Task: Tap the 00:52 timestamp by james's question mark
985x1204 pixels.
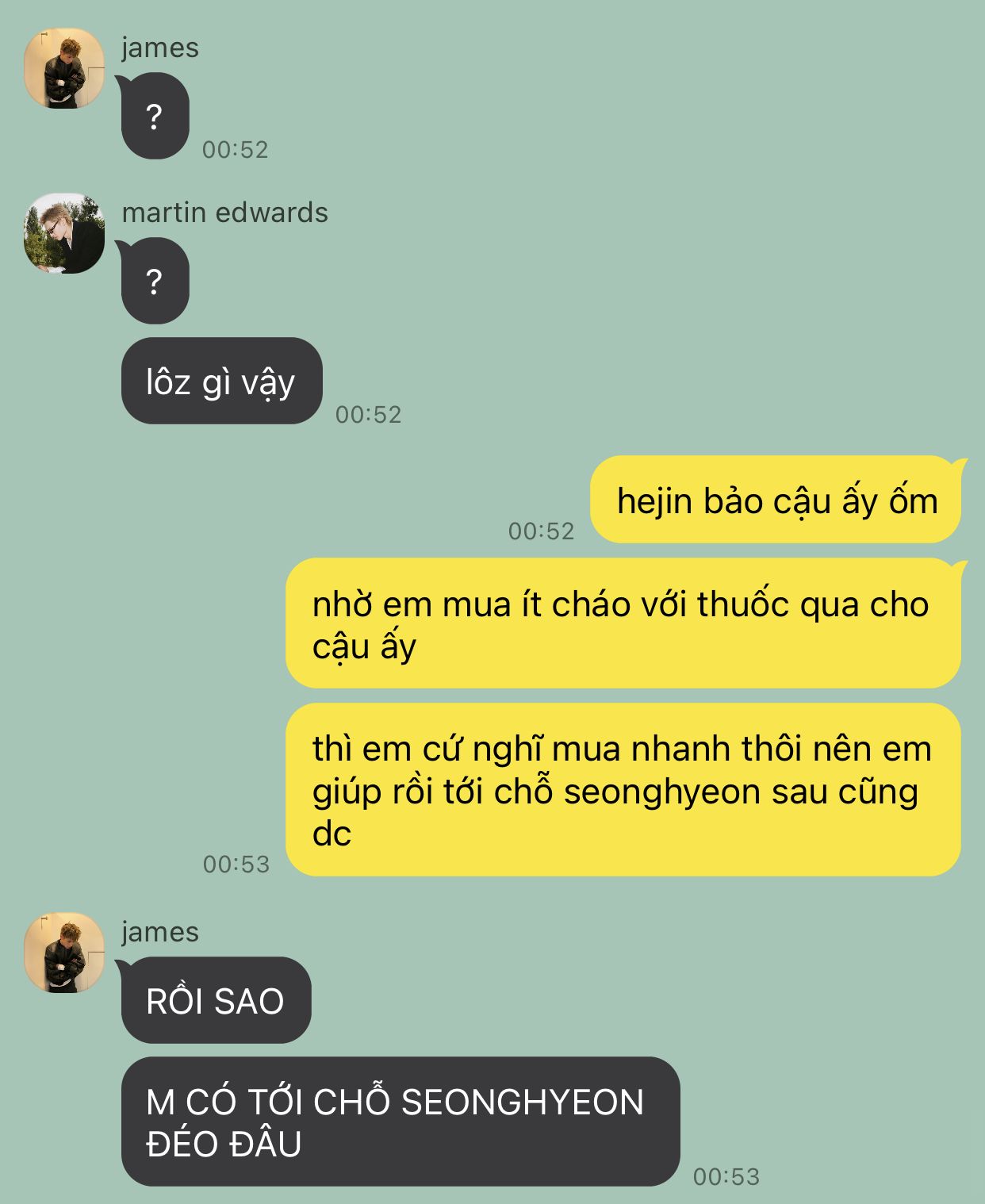Action: click(x=235, y=149)
